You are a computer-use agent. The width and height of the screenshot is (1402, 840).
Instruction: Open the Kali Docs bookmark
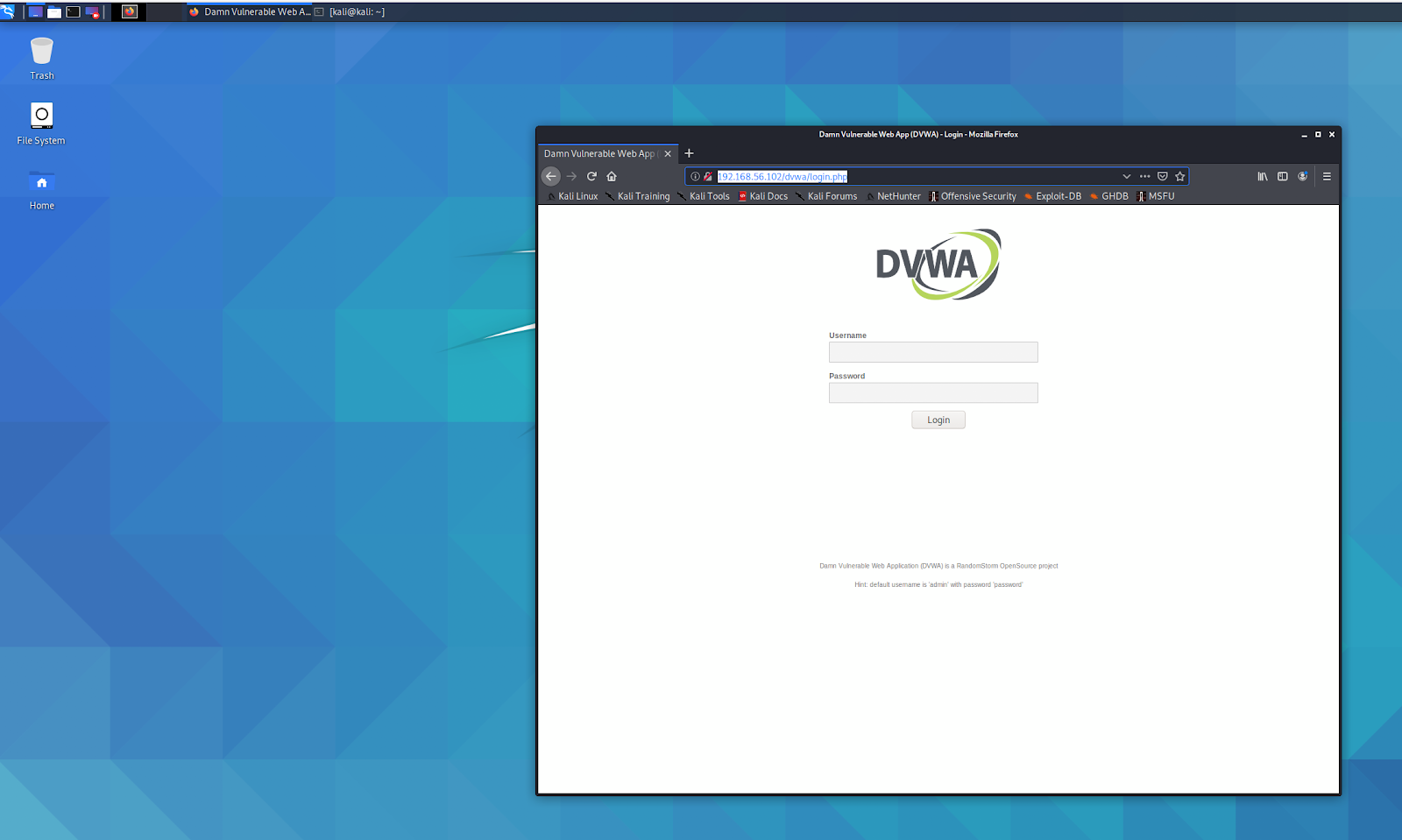(x=763, y=196)
